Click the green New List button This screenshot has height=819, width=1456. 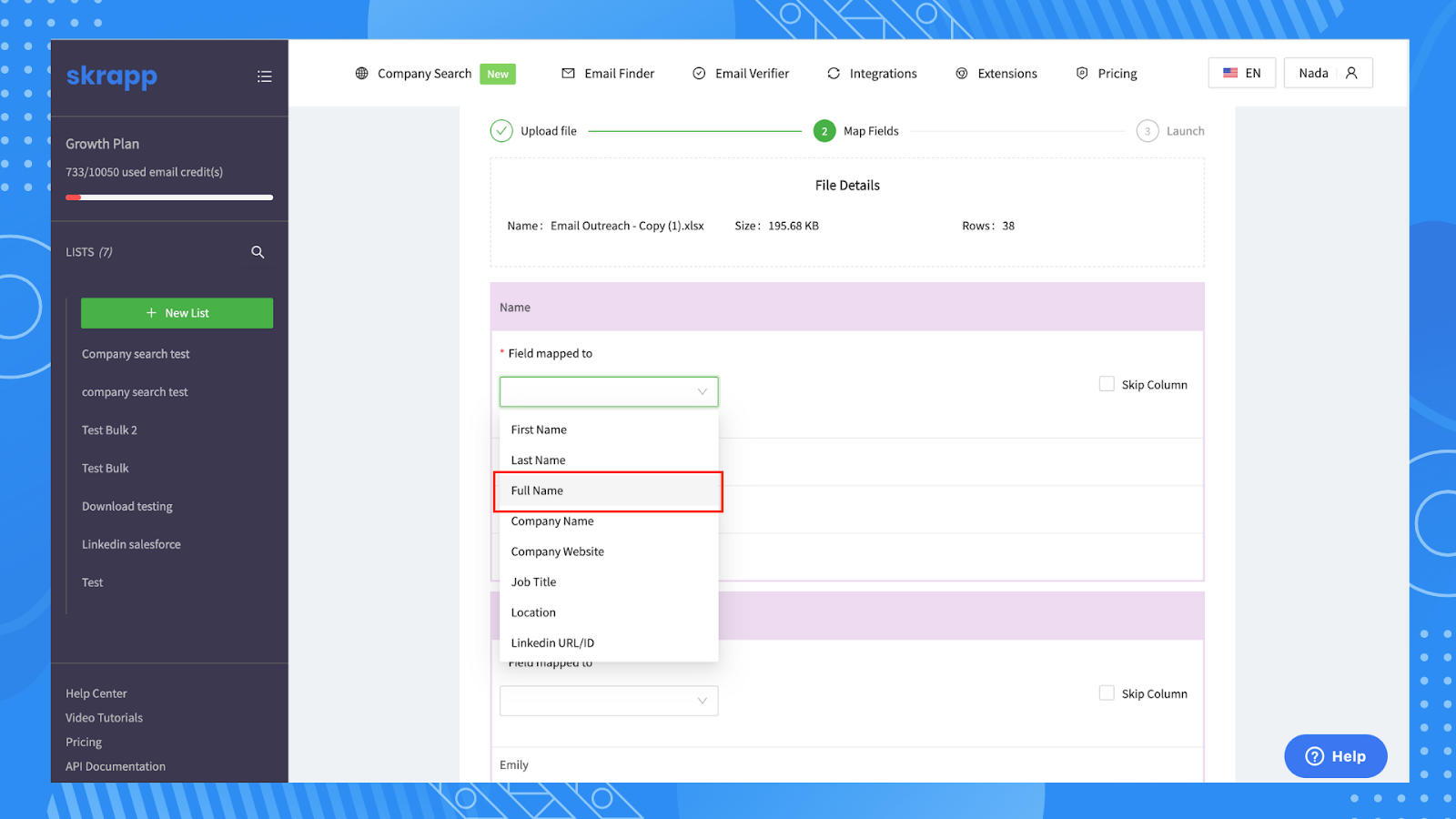click(x=177, y=313)
